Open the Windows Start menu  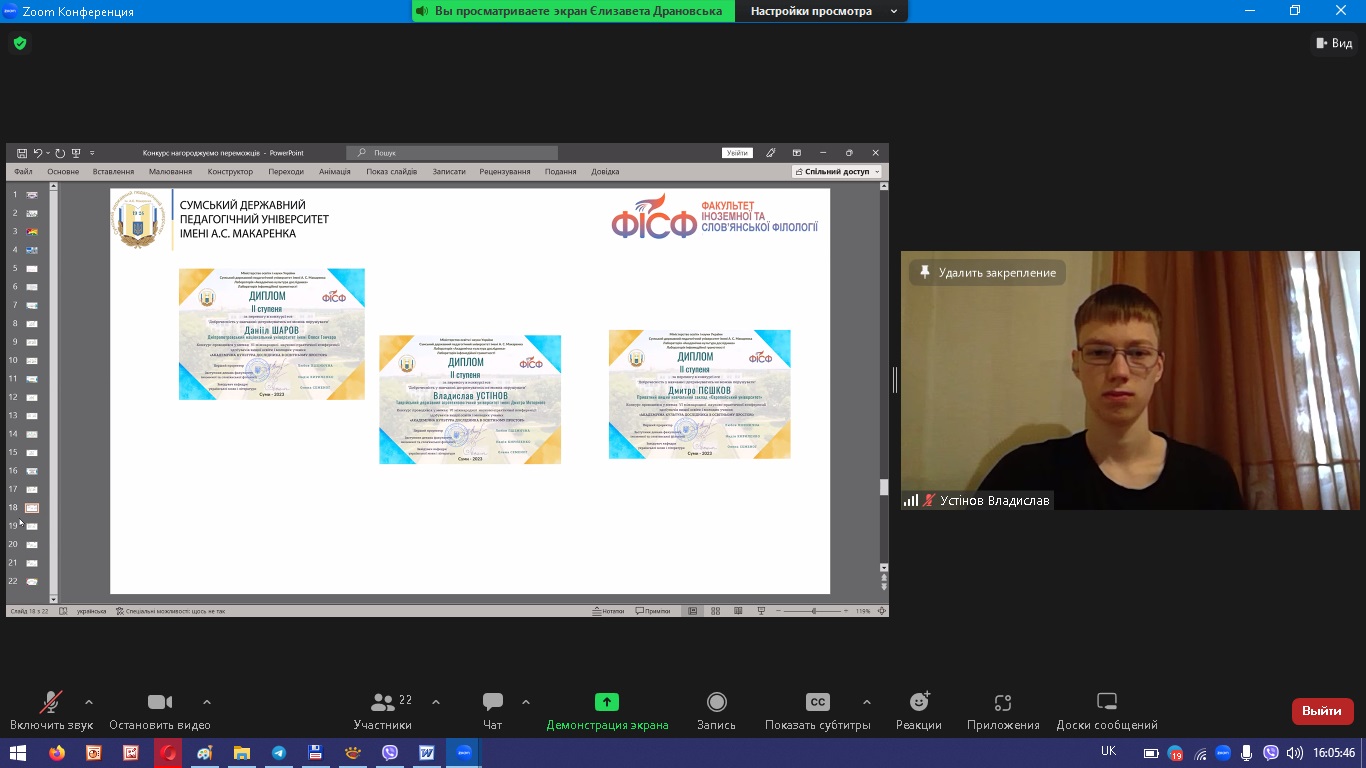pos(19,753)
